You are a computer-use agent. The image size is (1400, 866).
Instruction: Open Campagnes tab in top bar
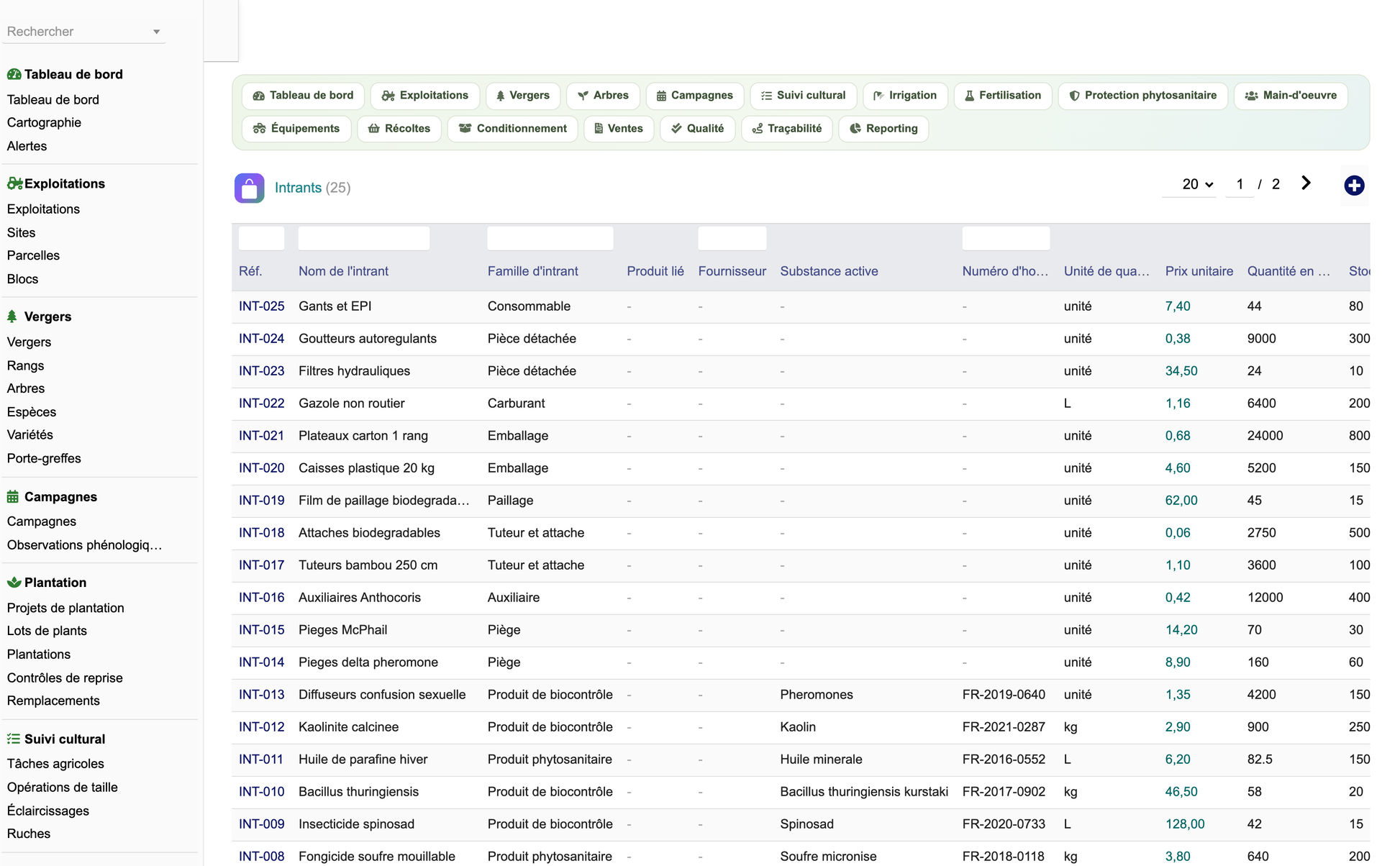[694, 96]
